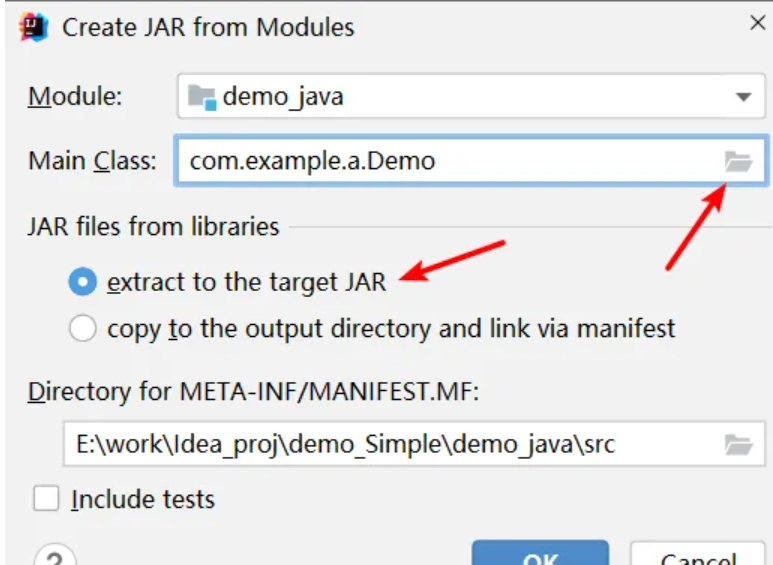Open folder browser for MANIFEST.MF directory
The width and height of the screenshot is (773, 565).
(x=738, y=444)
